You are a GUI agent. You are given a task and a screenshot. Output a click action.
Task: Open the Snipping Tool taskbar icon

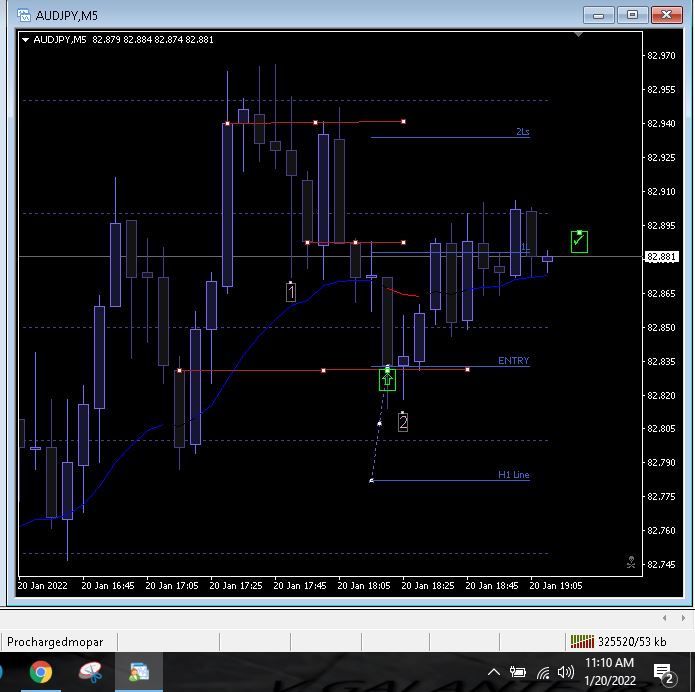(x=90, y=672)
